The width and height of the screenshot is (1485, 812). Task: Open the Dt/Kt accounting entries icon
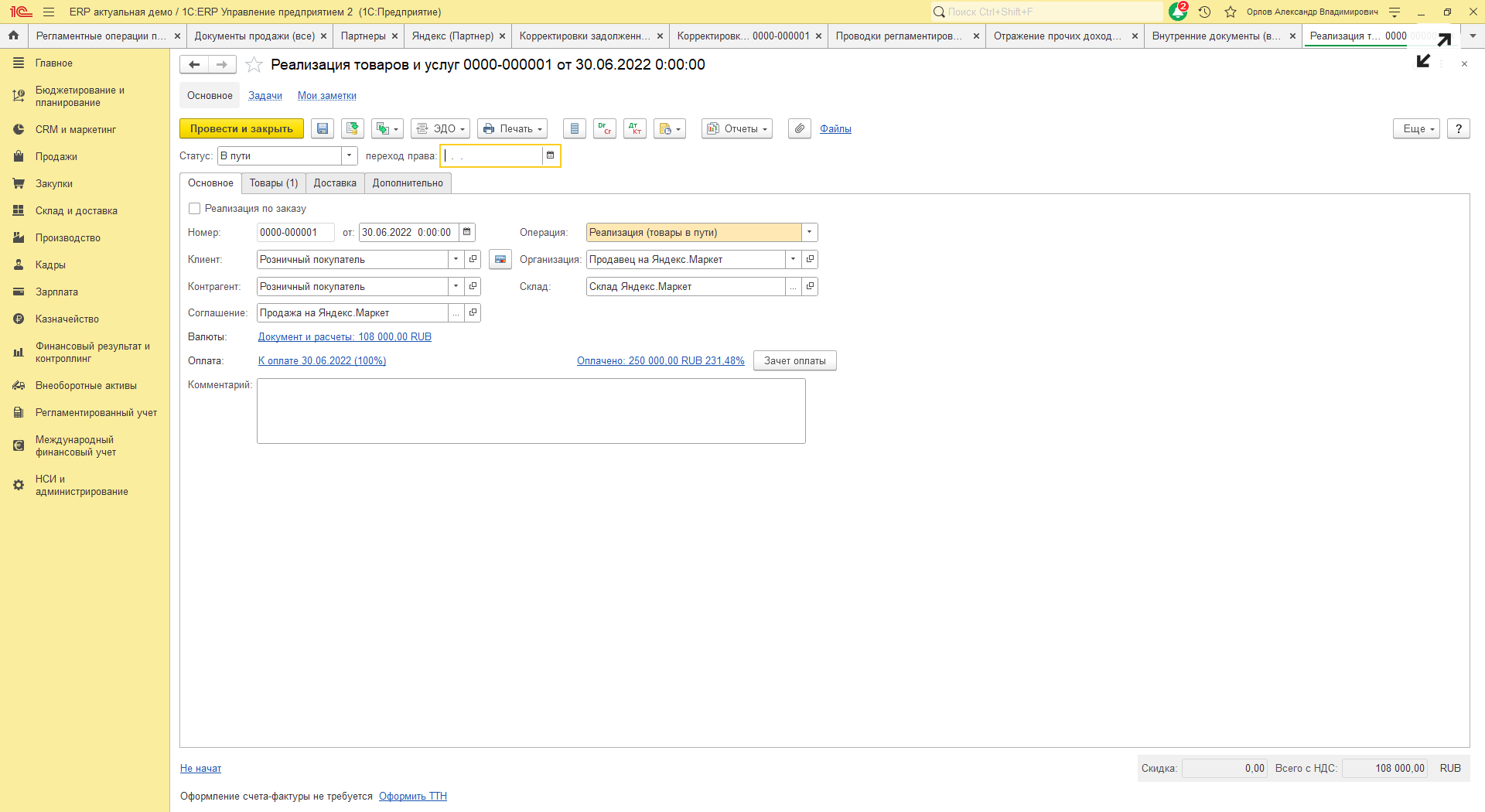[x=635, y=129]
